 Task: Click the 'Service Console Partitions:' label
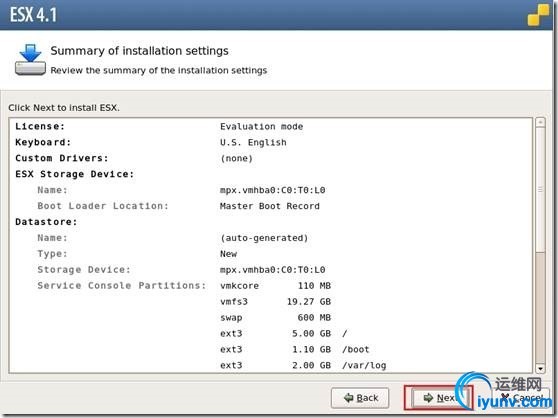pyautogui.click(x=122, y=286)
